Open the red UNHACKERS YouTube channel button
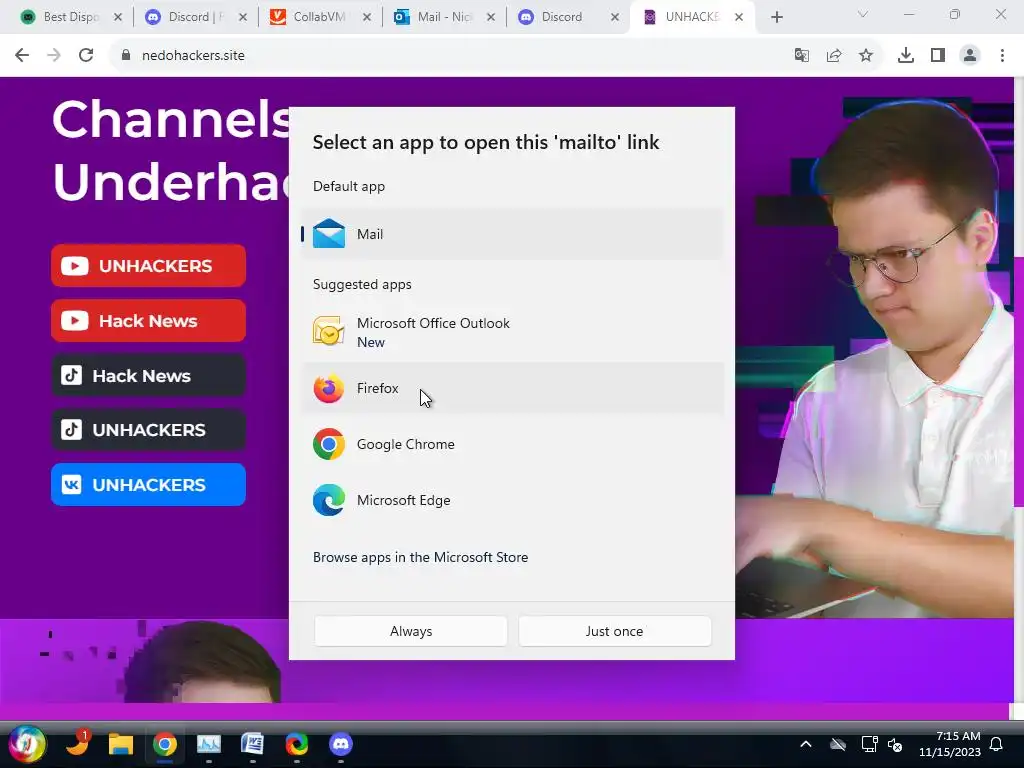 148,266
